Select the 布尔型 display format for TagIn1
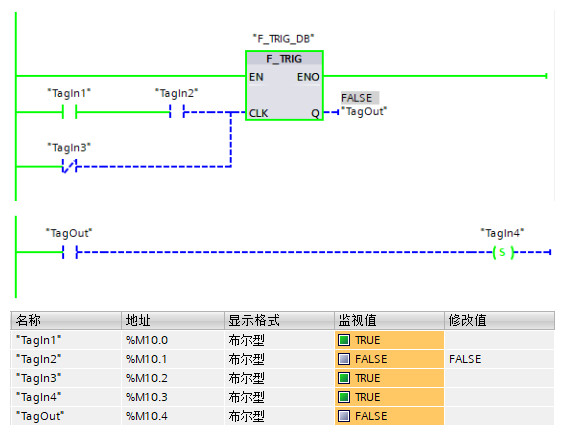 (x=246, y=340)
